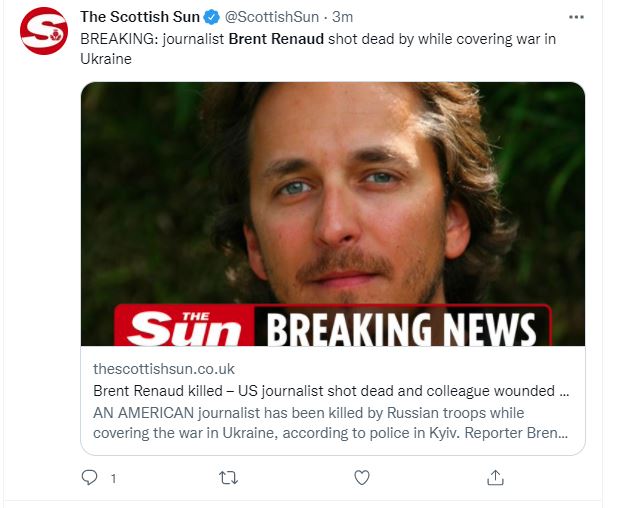Click The Sun logo on banner
The image size is (625, 508).
pos(184,327)
